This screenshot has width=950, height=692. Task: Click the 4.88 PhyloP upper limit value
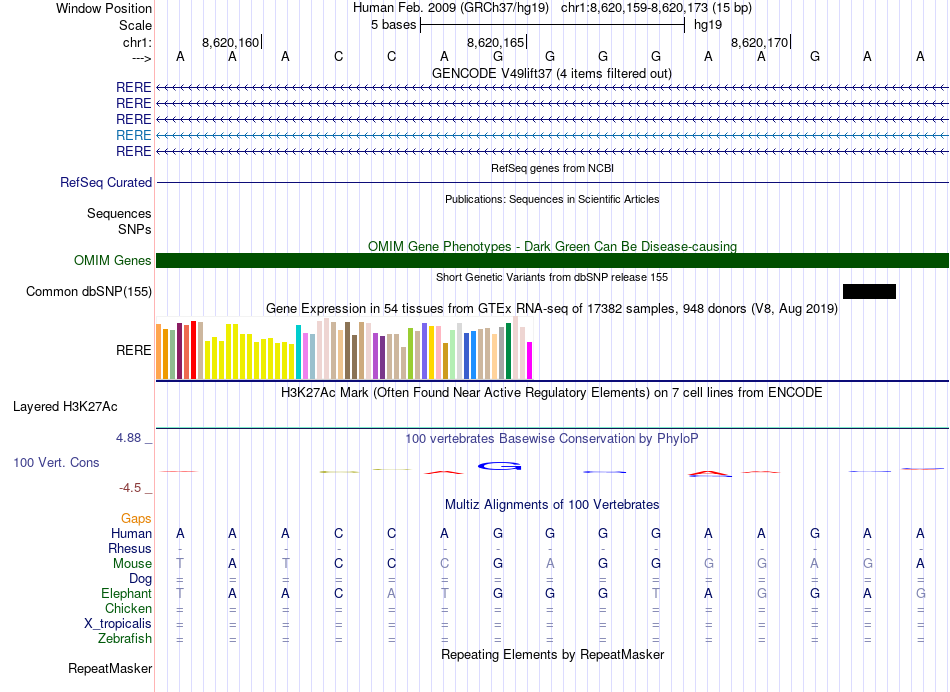click(128, 437)
